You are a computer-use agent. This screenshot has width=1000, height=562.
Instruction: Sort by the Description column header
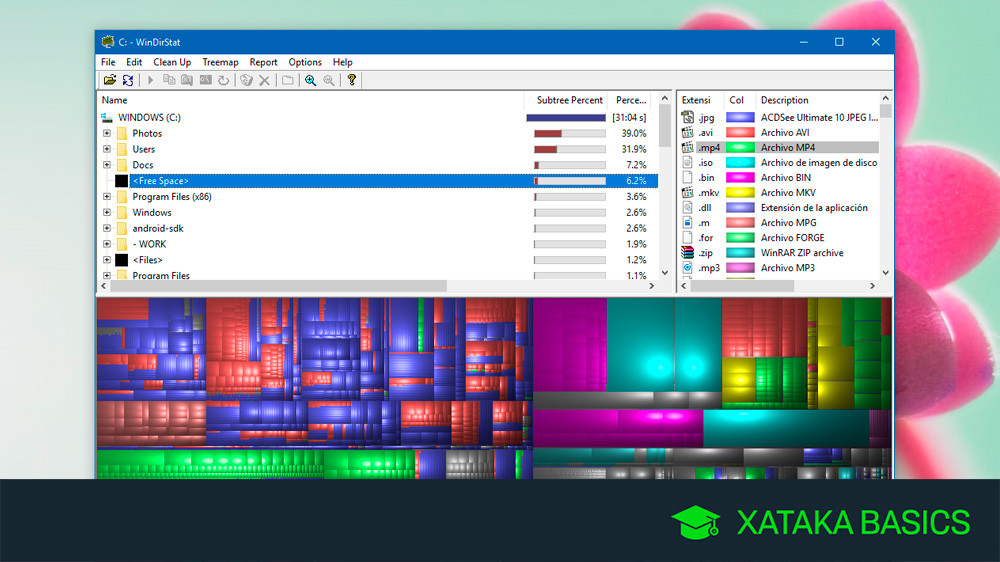[x=818, y=100]
